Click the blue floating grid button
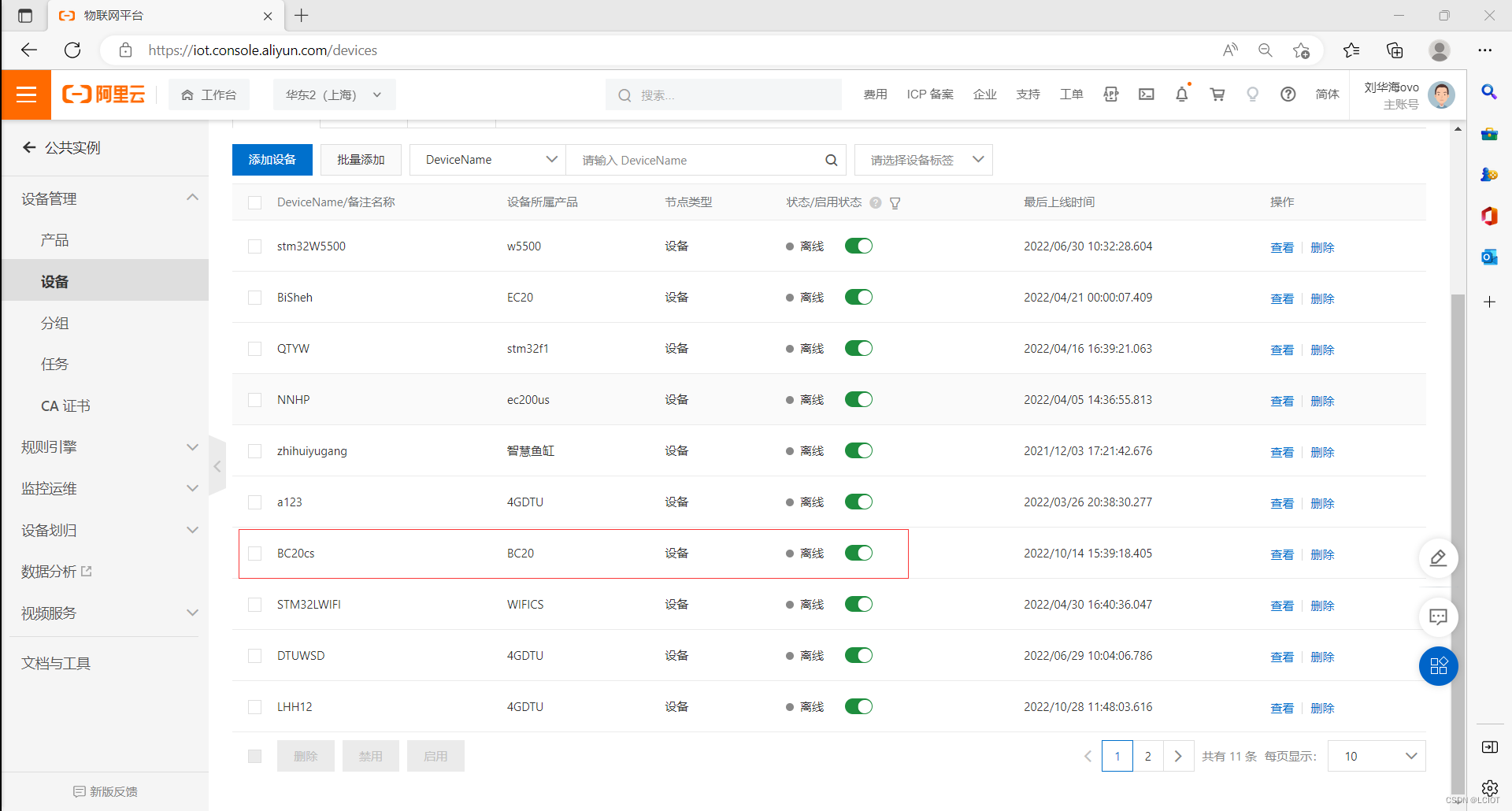 [1438, 666]
